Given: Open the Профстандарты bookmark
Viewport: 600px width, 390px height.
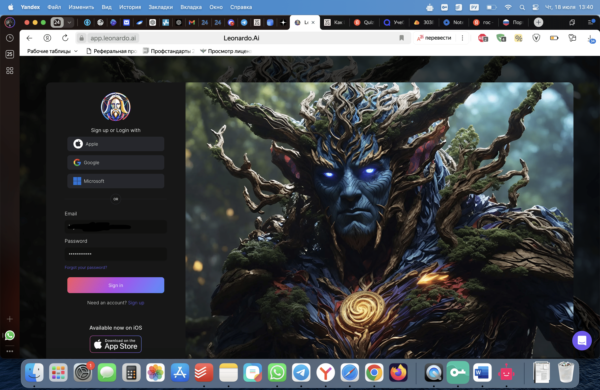Looking at the screenshot, I should point(169,51).
